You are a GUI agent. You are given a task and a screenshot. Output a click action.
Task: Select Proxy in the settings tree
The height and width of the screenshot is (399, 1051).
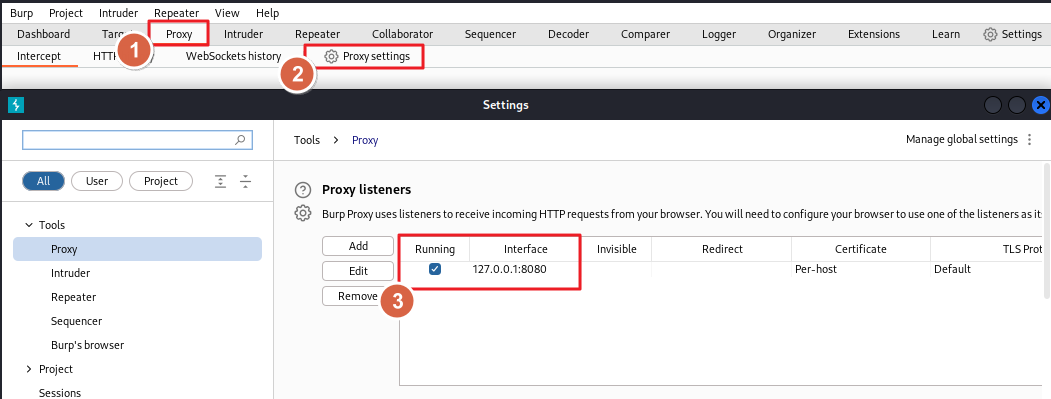(137, 249)
